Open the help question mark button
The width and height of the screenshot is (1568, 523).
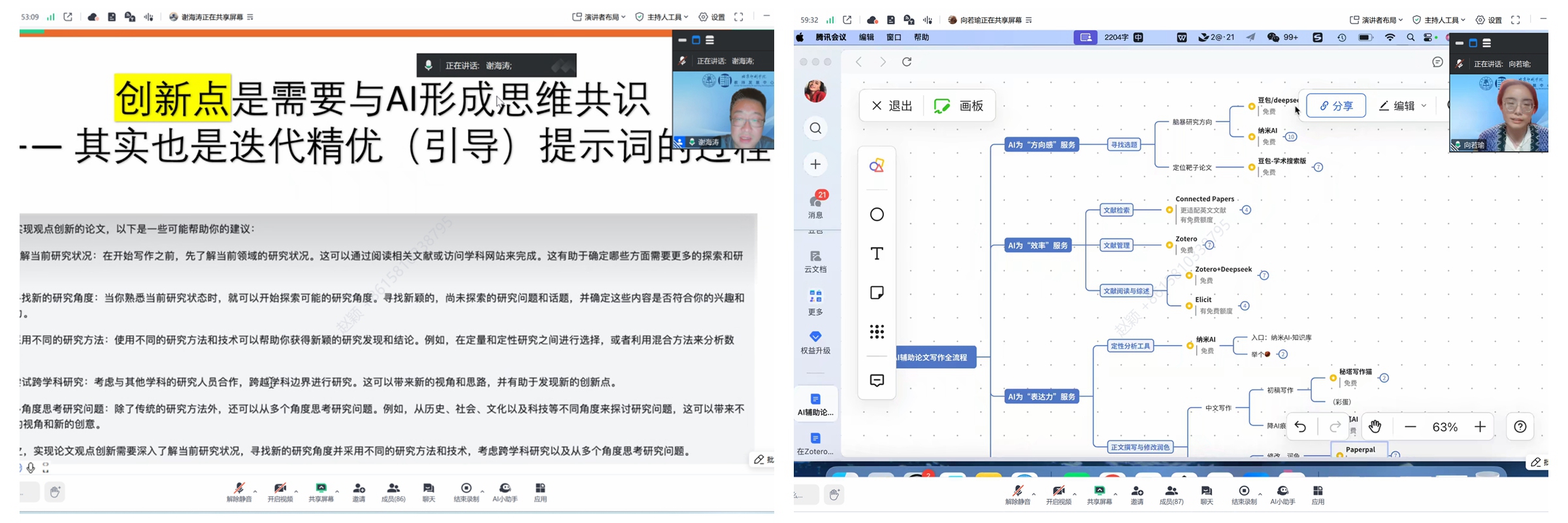1520,427
